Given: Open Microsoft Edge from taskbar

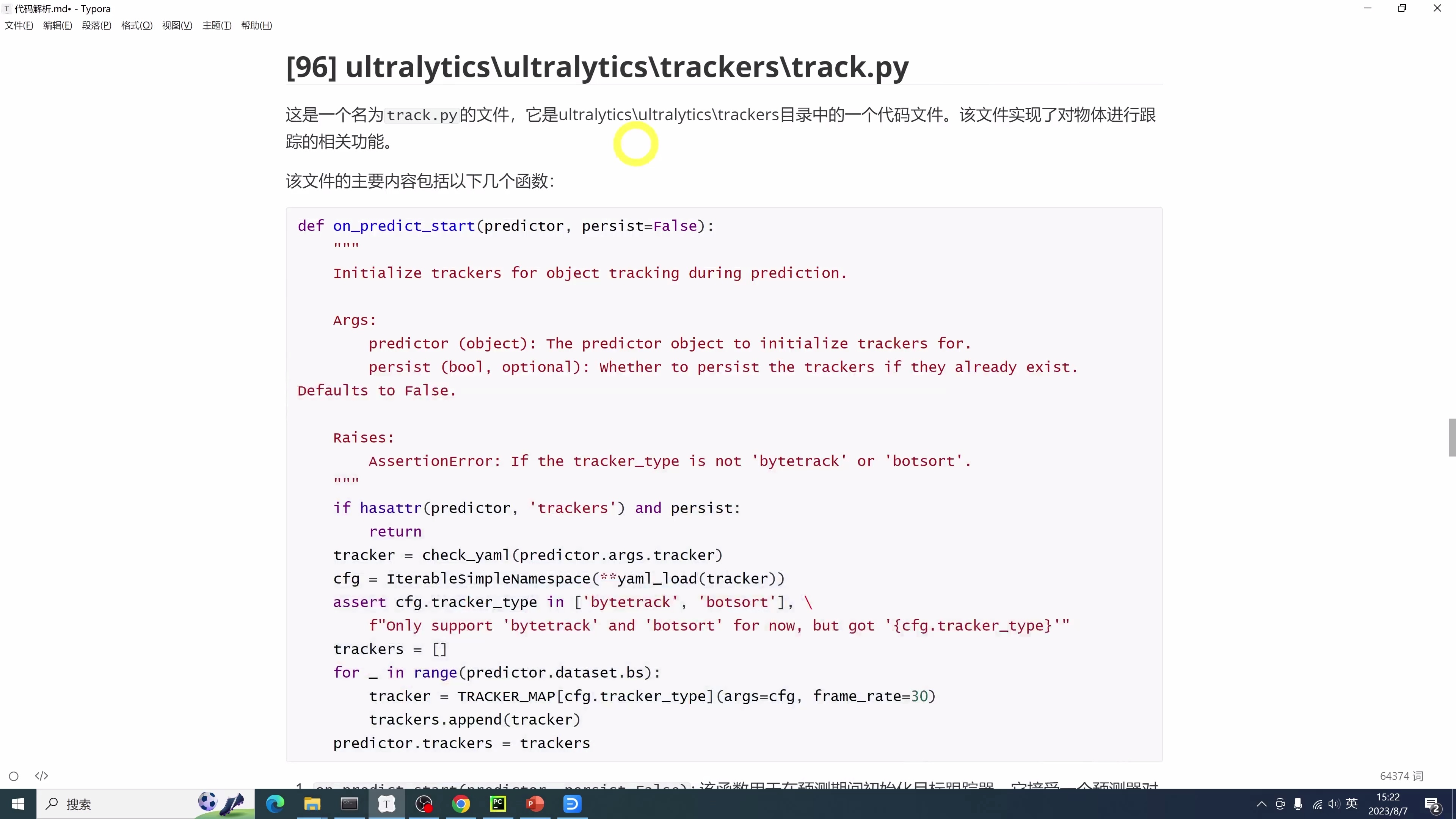Looking at the screenshot, I should pyautogui.click(x=275, y=803).
